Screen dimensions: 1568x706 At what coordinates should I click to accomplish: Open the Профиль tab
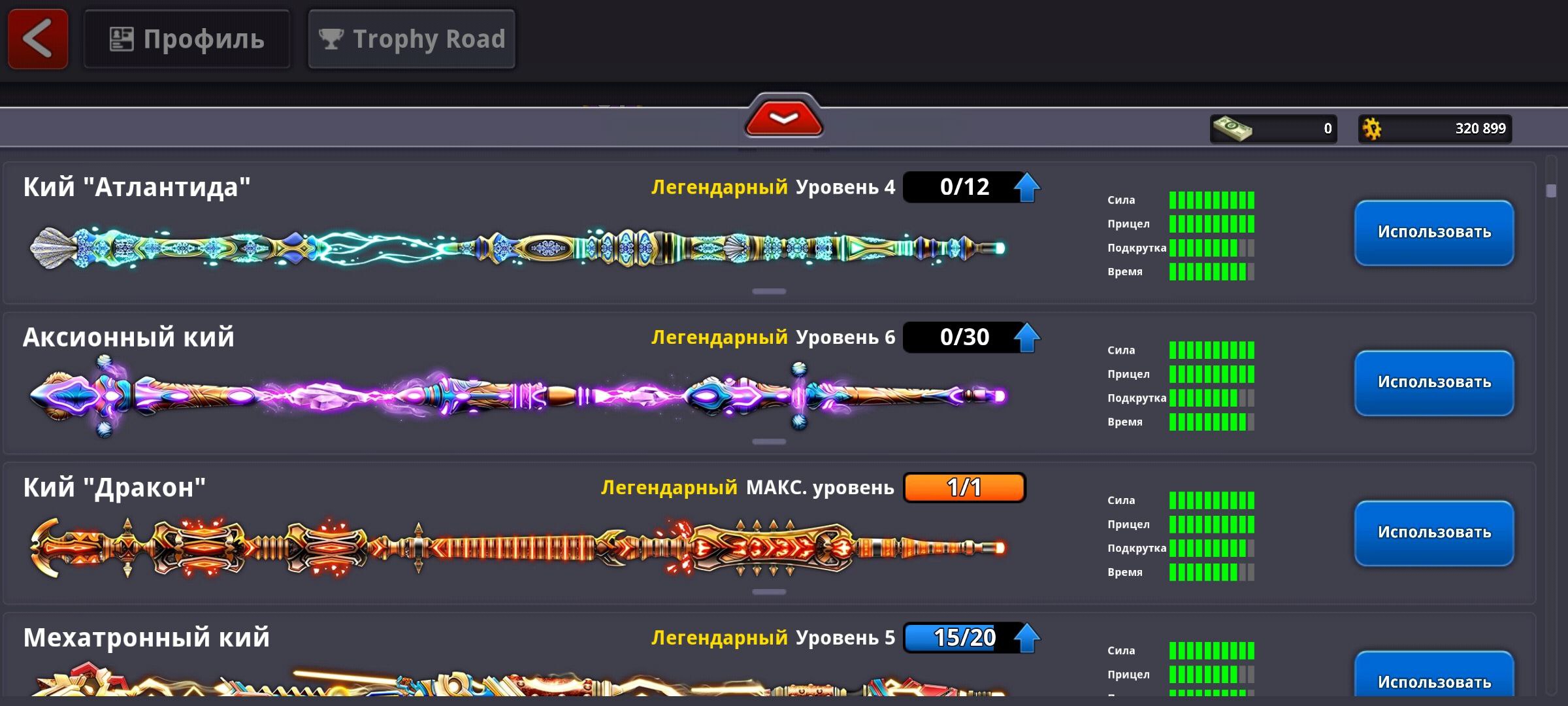[x=187, y=39]
